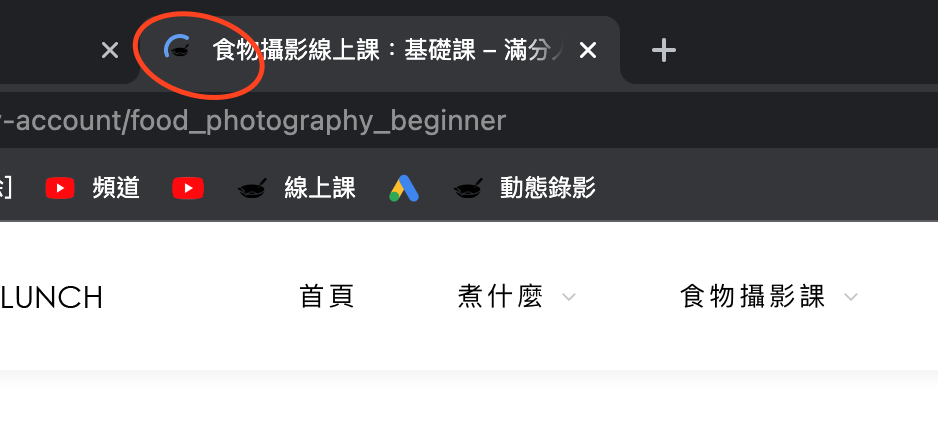Open the unlabeled YouTube bookmark icon
The image size is (938, 440).
[x=188, y=188]
